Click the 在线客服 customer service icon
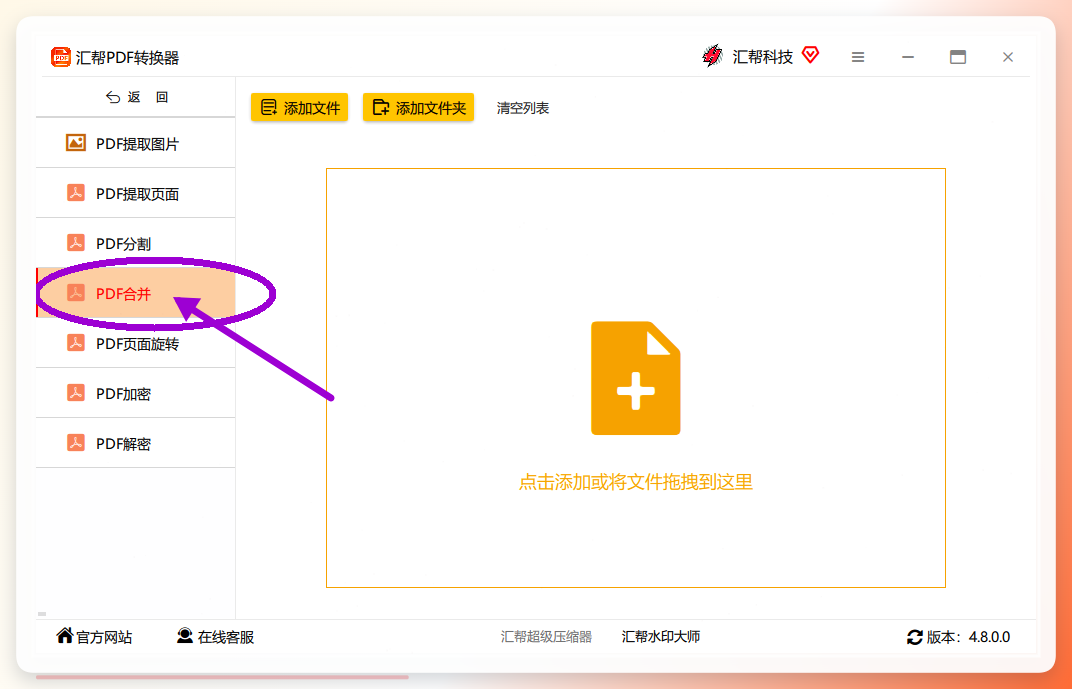1072x689 pixels. tap(185, 636)
